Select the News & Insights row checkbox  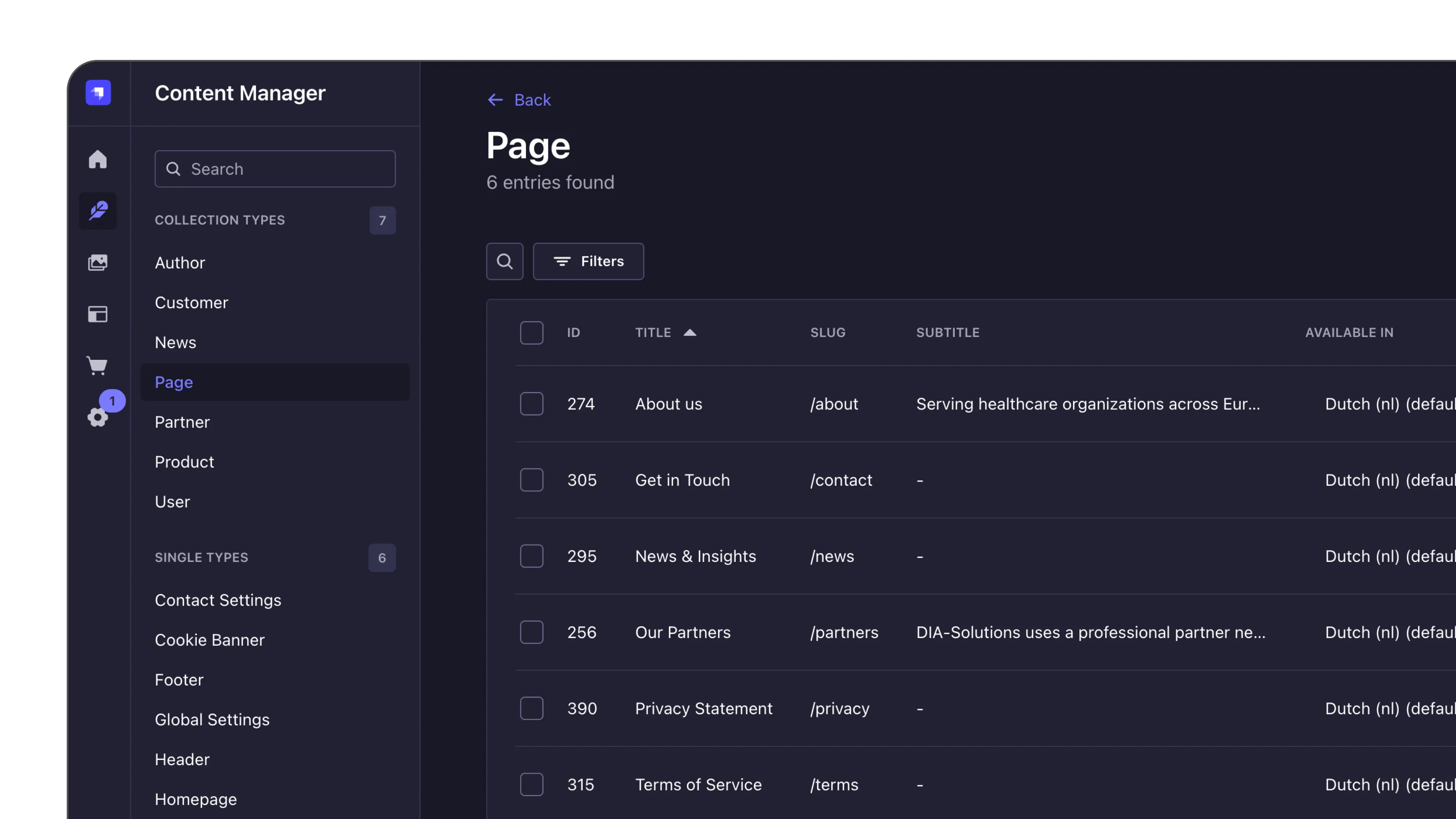[x=531, y=556]
